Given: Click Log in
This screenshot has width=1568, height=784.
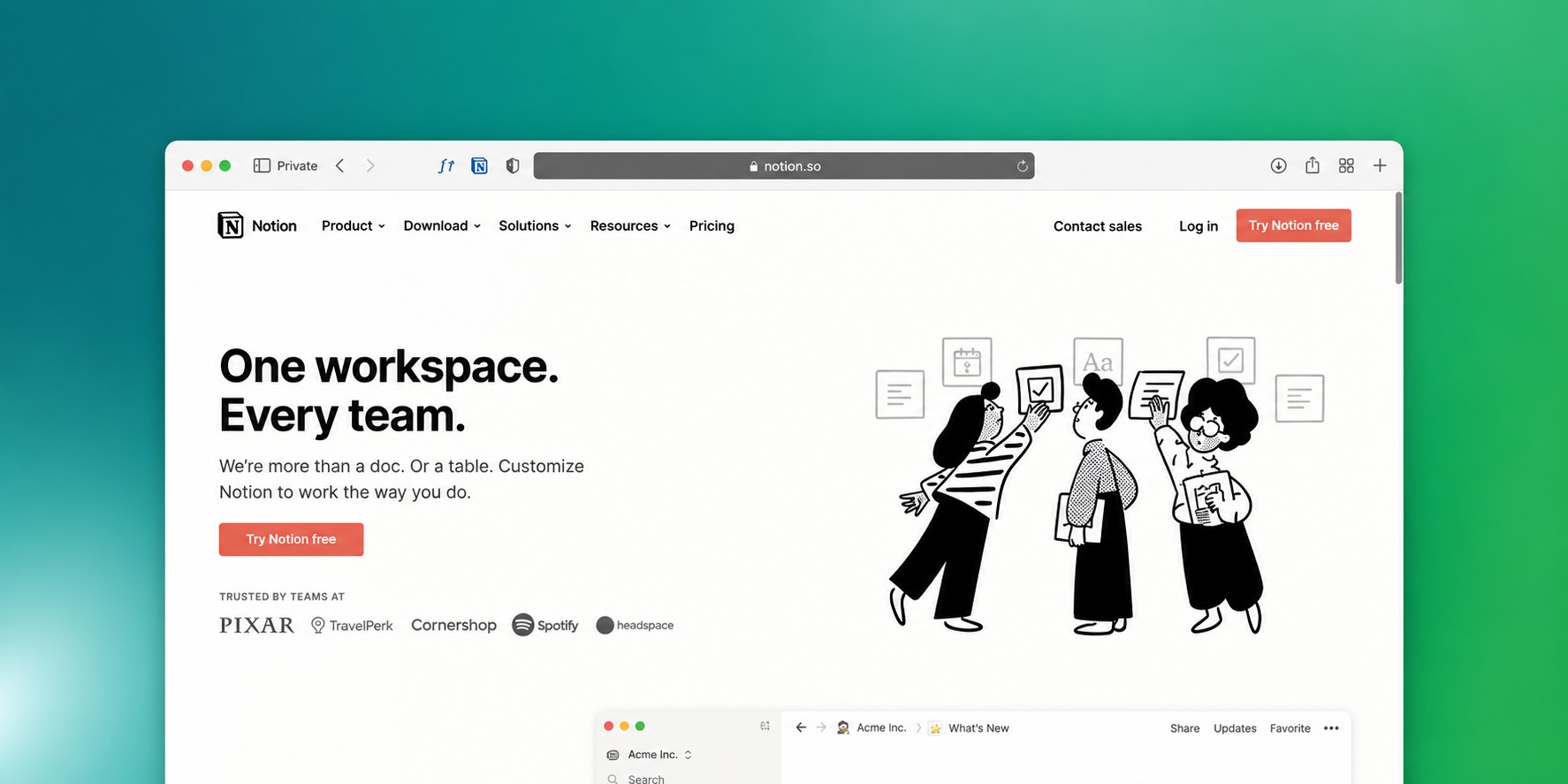Looking at the screenshot, I should point(1199,226).
